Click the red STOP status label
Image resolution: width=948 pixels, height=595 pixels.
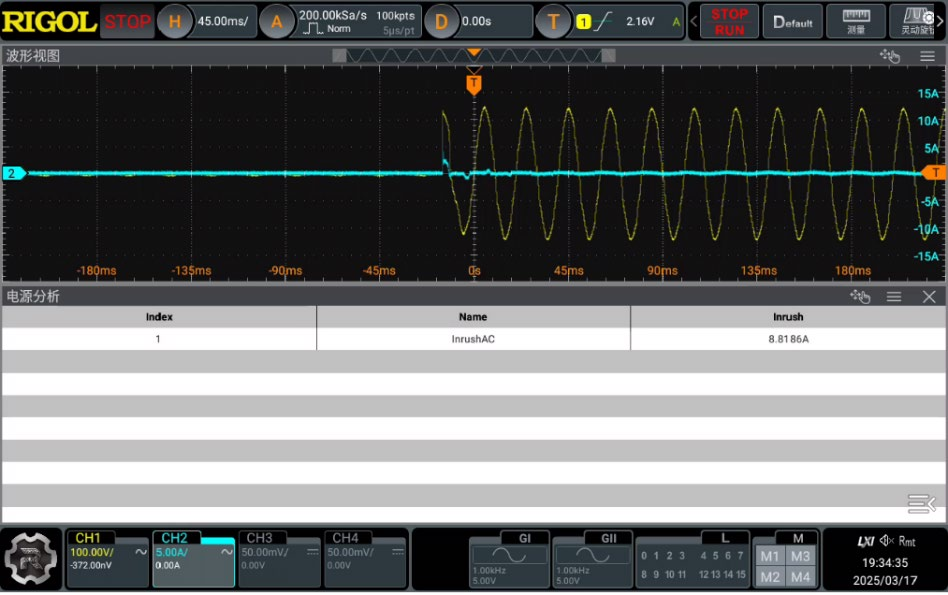pyautogui.click(x=128, y=22)
